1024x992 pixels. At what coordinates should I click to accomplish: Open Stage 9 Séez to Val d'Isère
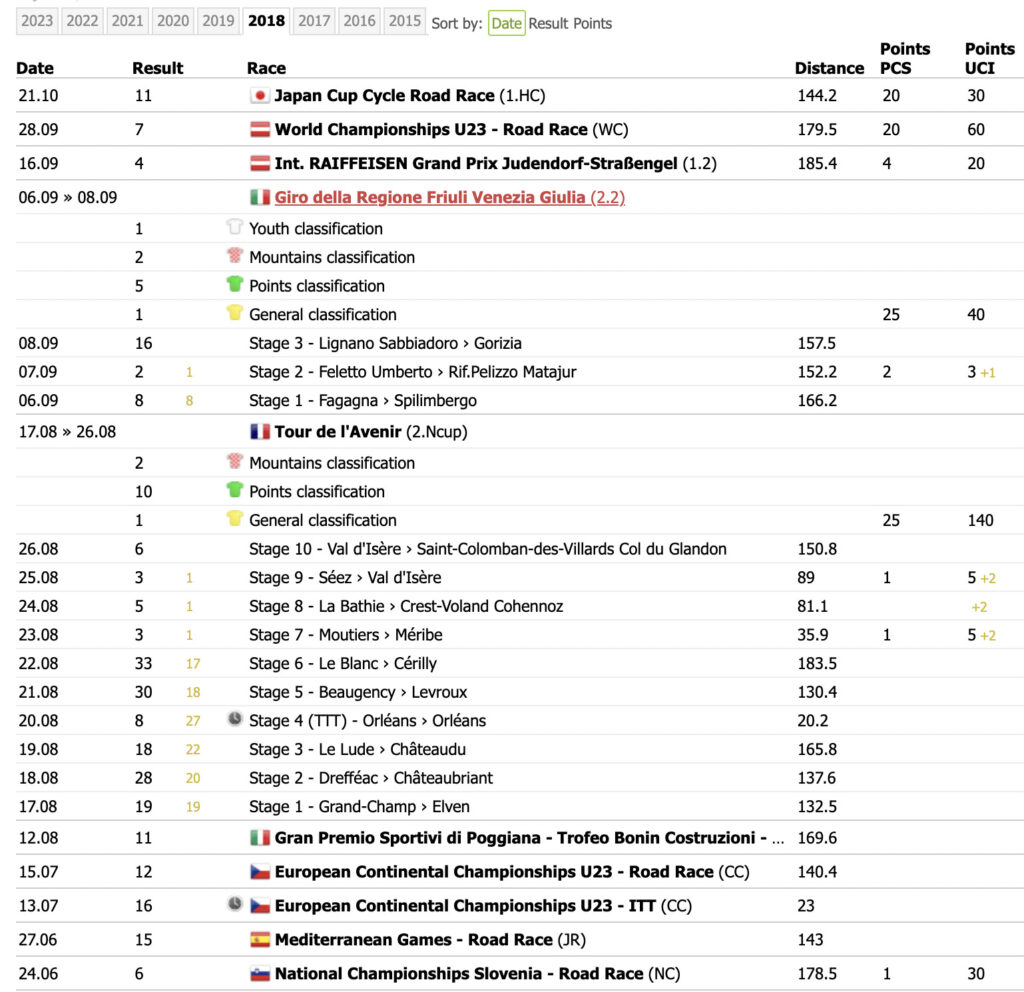point(345,578)
